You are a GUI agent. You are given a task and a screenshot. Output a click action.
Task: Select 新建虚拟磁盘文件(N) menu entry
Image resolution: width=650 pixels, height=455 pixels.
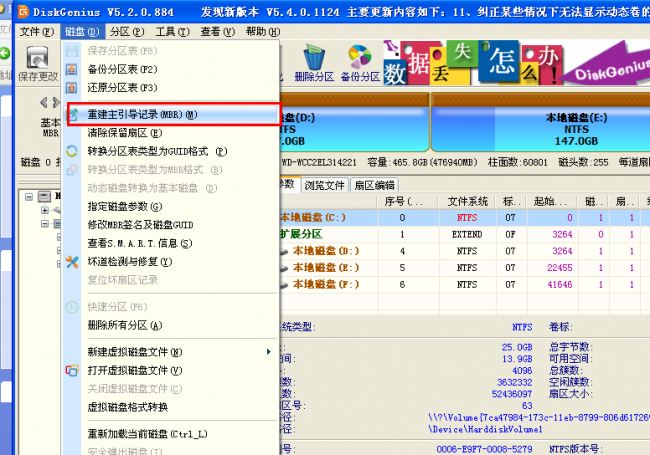[171, 352]
